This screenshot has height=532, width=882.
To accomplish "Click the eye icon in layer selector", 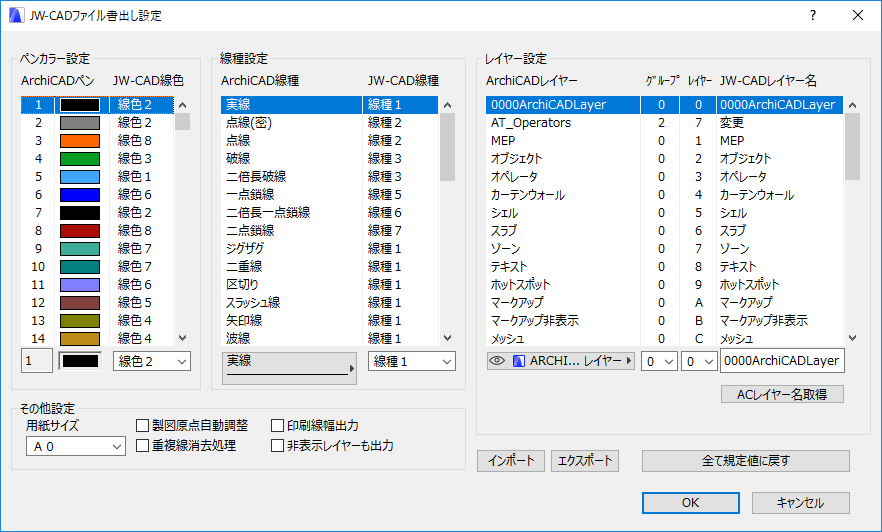I will 497,360.
